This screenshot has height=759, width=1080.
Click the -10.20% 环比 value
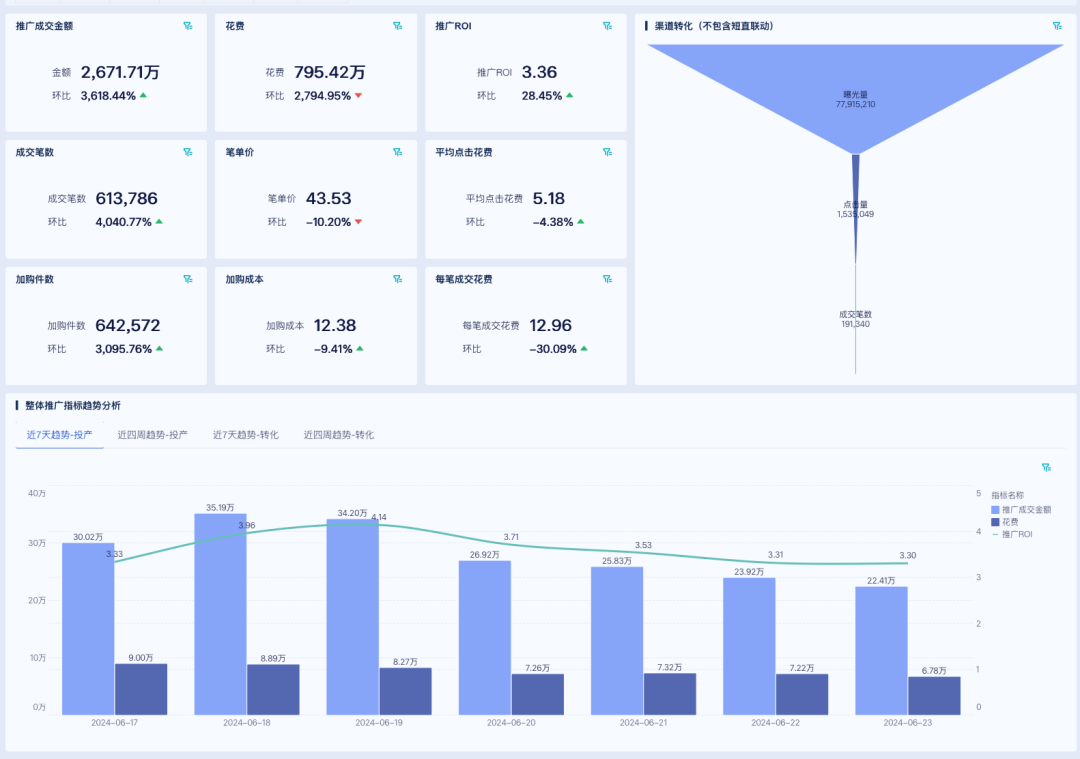click(329, 222)
